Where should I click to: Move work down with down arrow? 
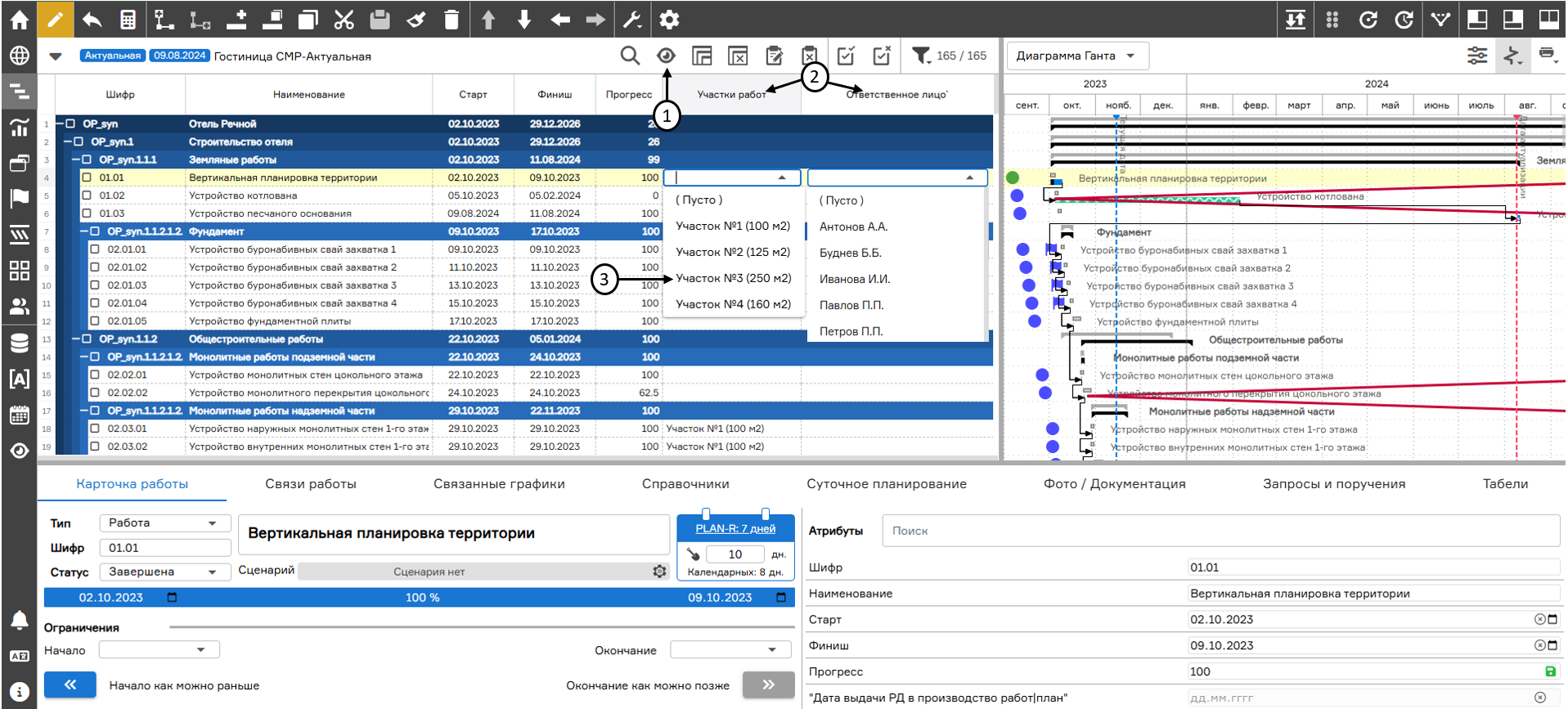click(524, 20)
